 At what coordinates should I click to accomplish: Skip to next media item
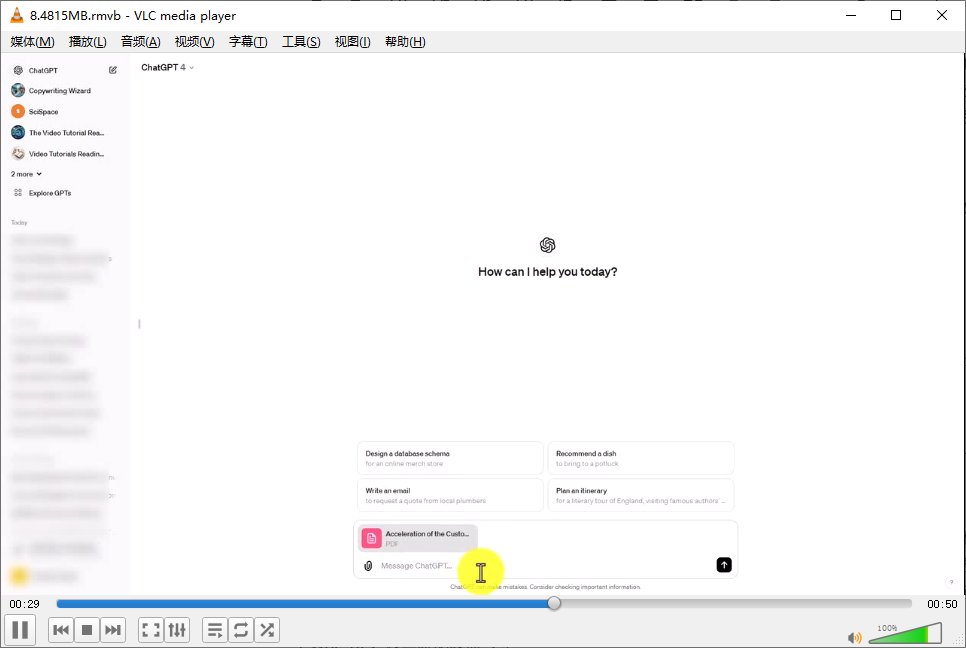(x=113, y=630)
